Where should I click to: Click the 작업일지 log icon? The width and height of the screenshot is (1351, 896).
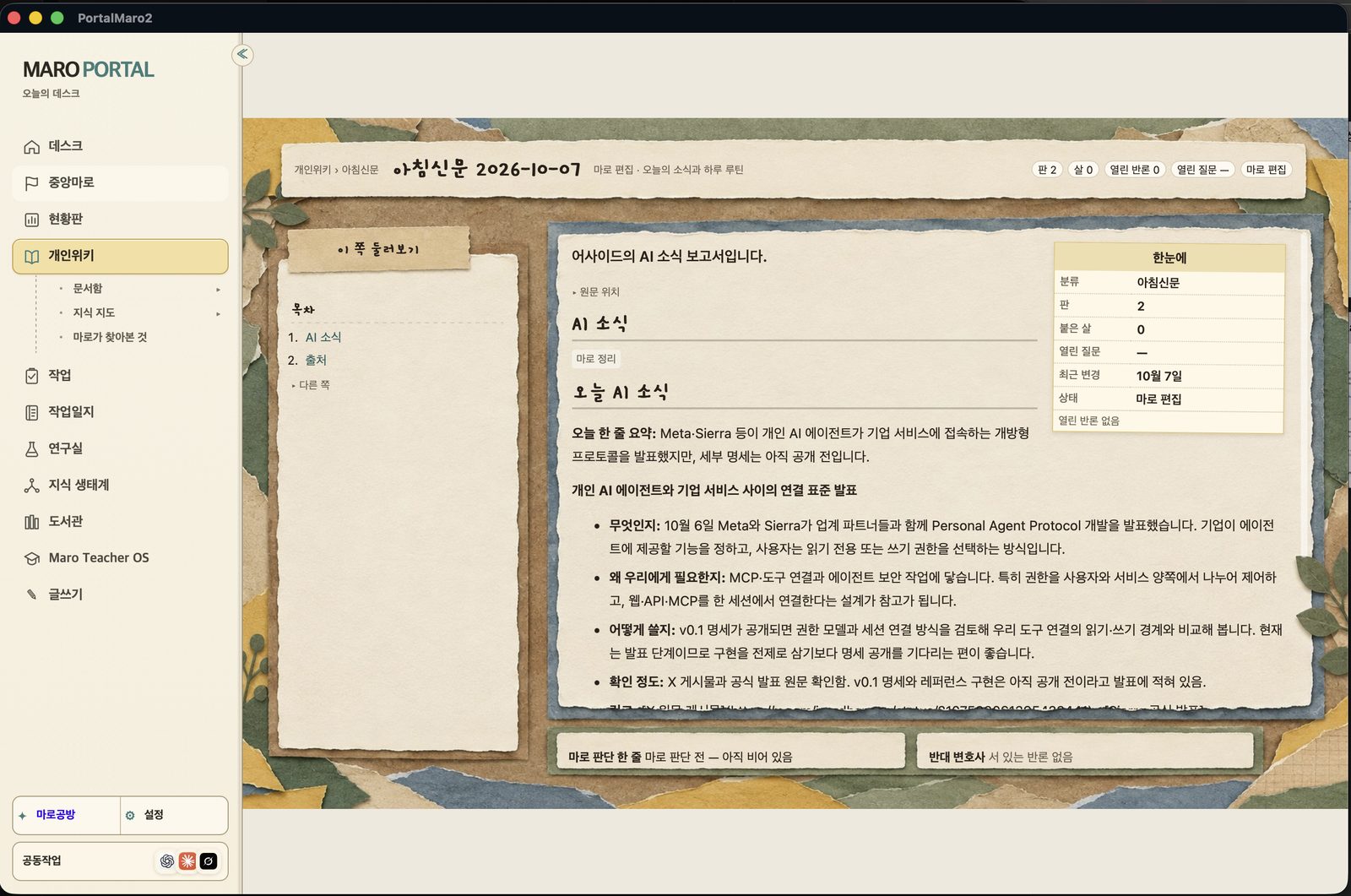coord(32,412)
